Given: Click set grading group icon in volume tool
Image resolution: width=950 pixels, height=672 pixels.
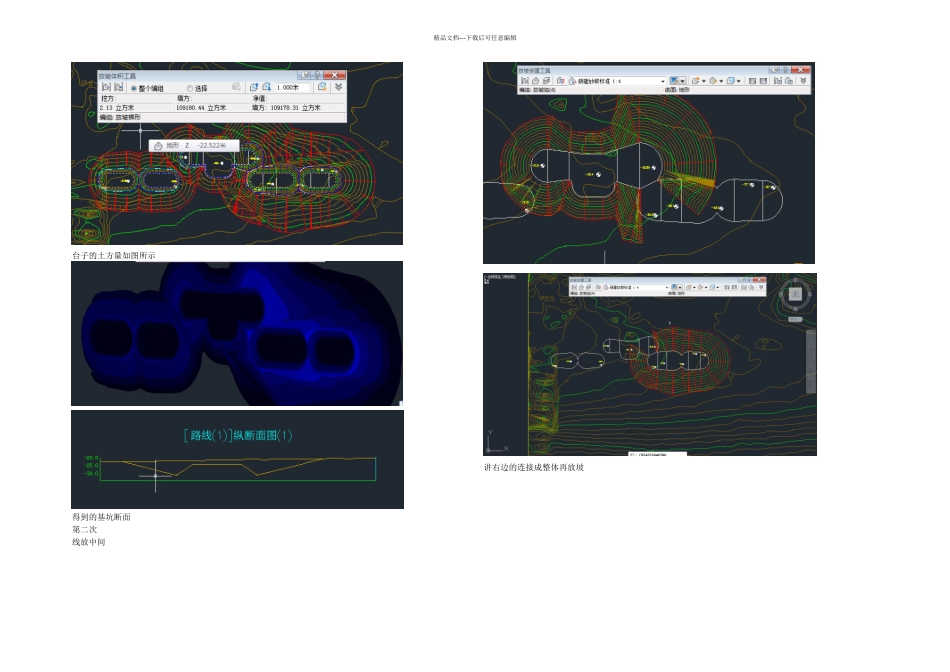Looking at the screenshot, I should click(106, 87).
